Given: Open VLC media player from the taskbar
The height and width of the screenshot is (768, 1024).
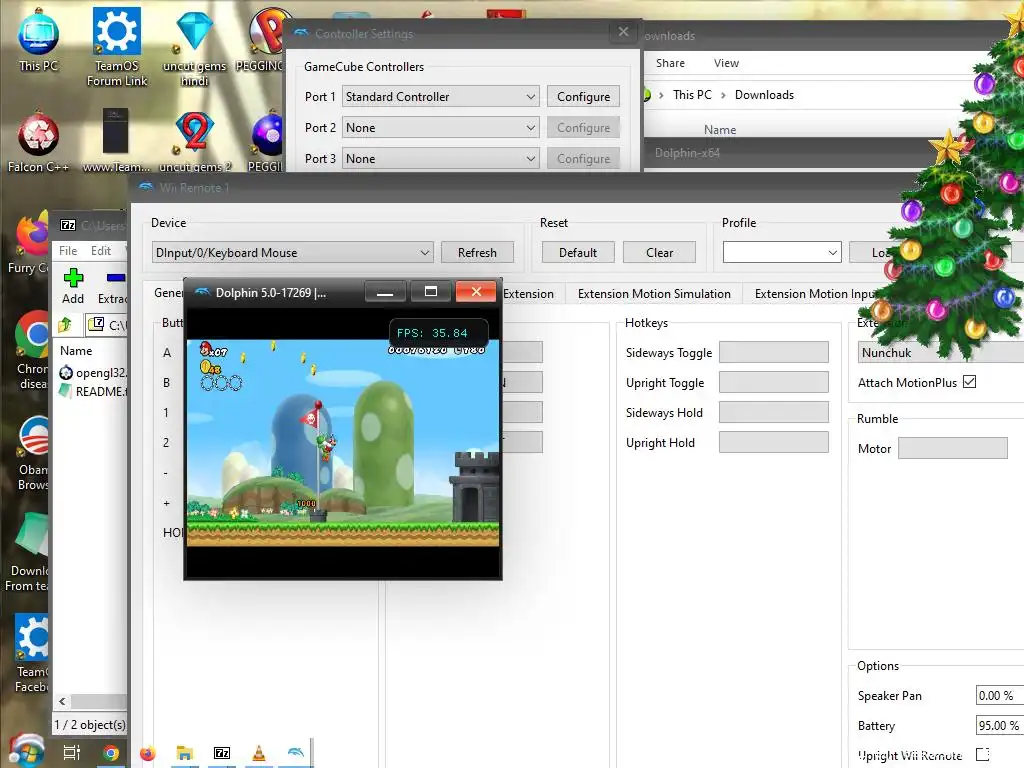Looking at the screenshot, I should click(259, 754).
